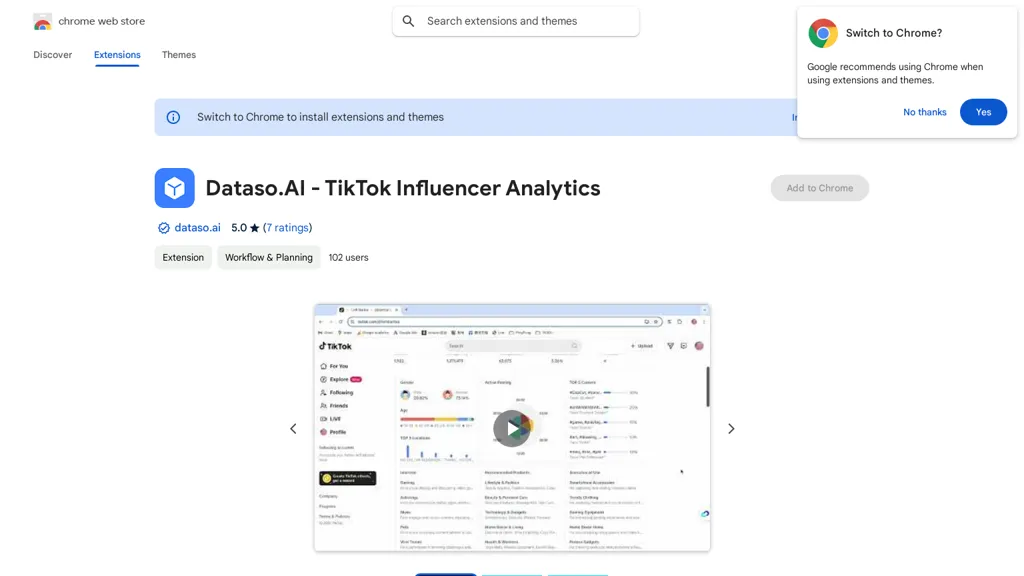The width and height of the screenshot is (1024, 576).
Task: Click the Chrome Web Store rainbow logo
Action: [42, 21]
